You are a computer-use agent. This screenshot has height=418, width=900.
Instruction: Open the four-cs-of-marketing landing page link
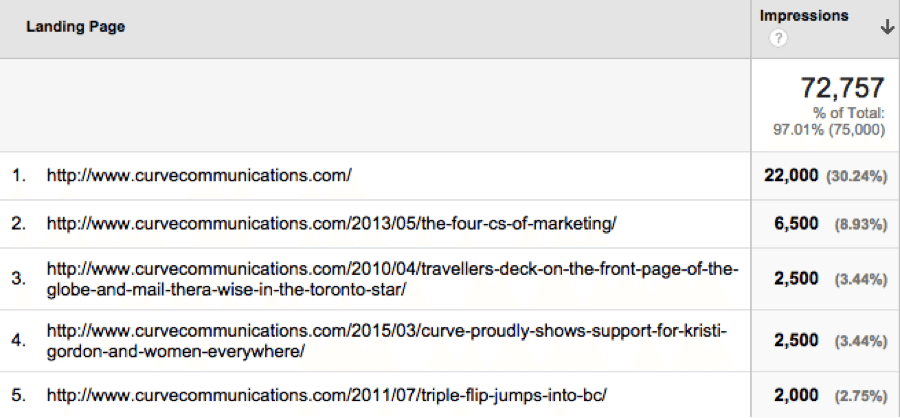point(331,224)
